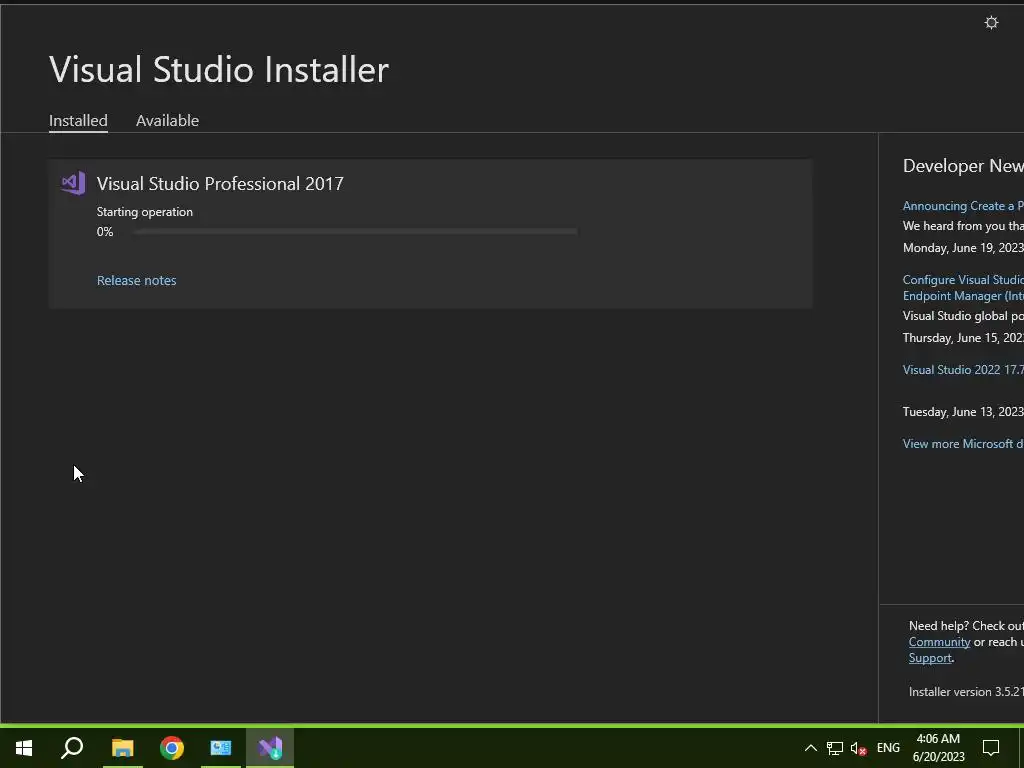Open the Windows Start menu

point(24,748)
